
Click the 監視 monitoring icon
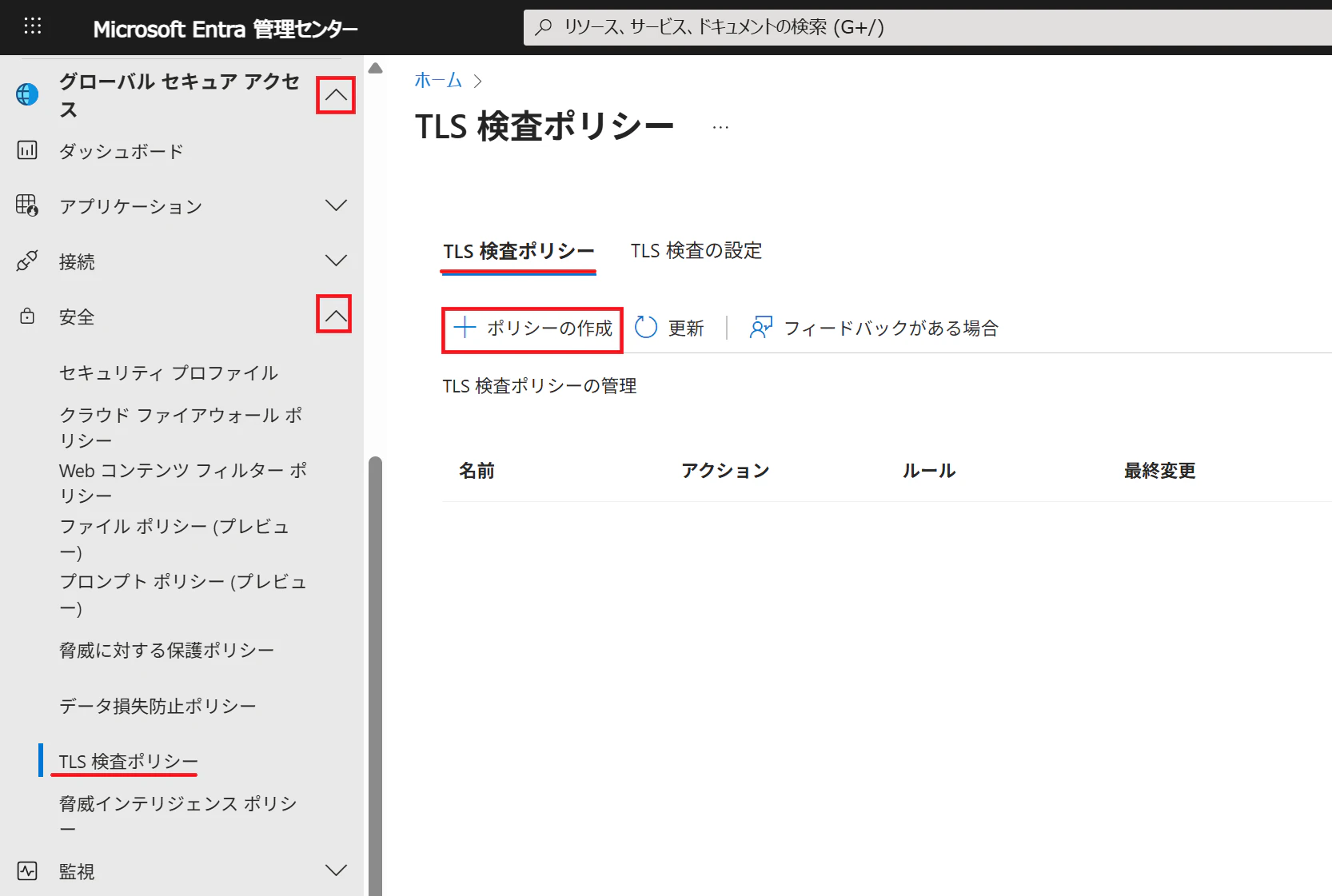pyautogui.click(x=27, y=870)
